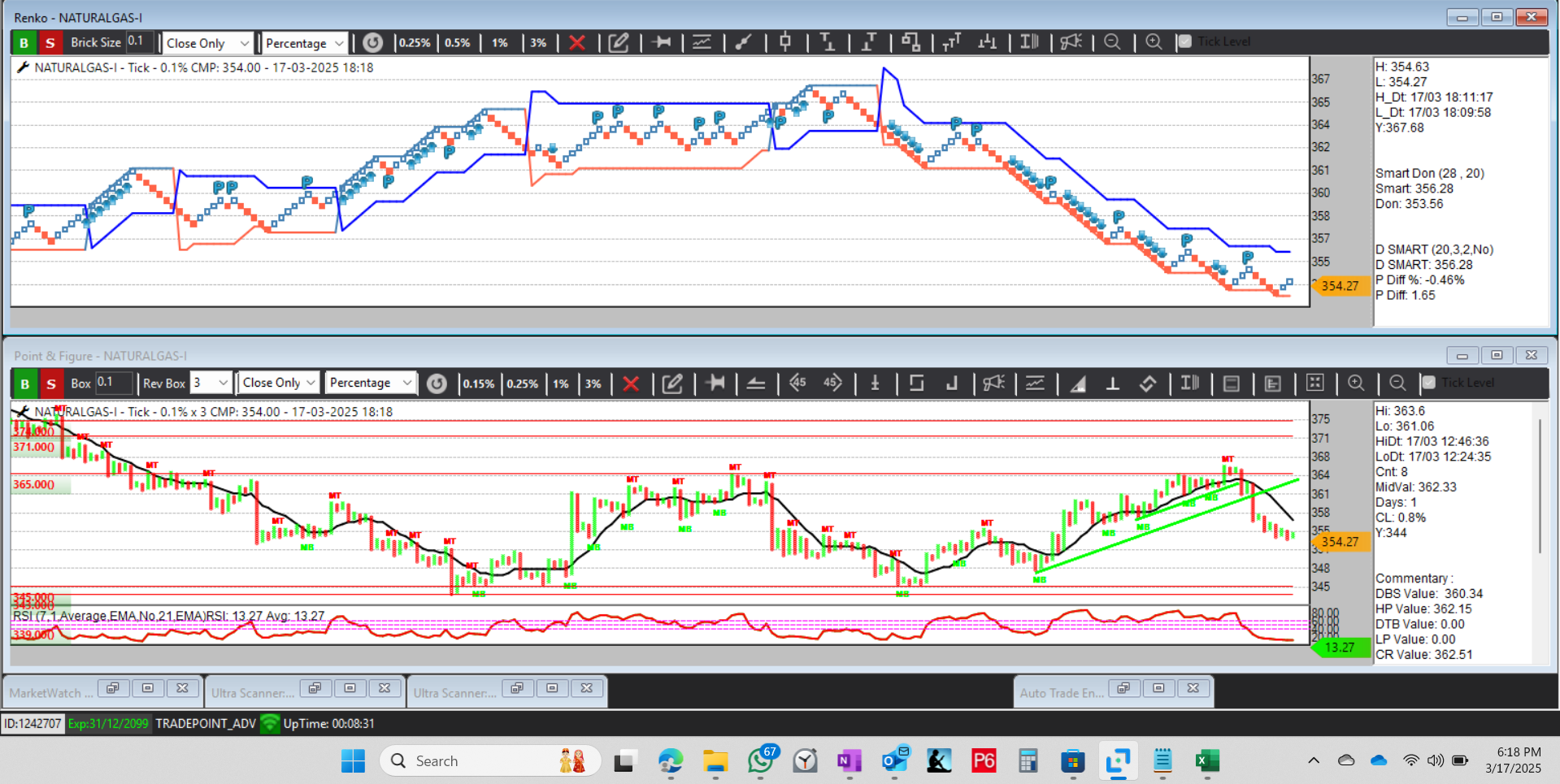Click the green connectivity wifi status icon
Viewport: 1560px width, 784px height.
click(269, 723)
